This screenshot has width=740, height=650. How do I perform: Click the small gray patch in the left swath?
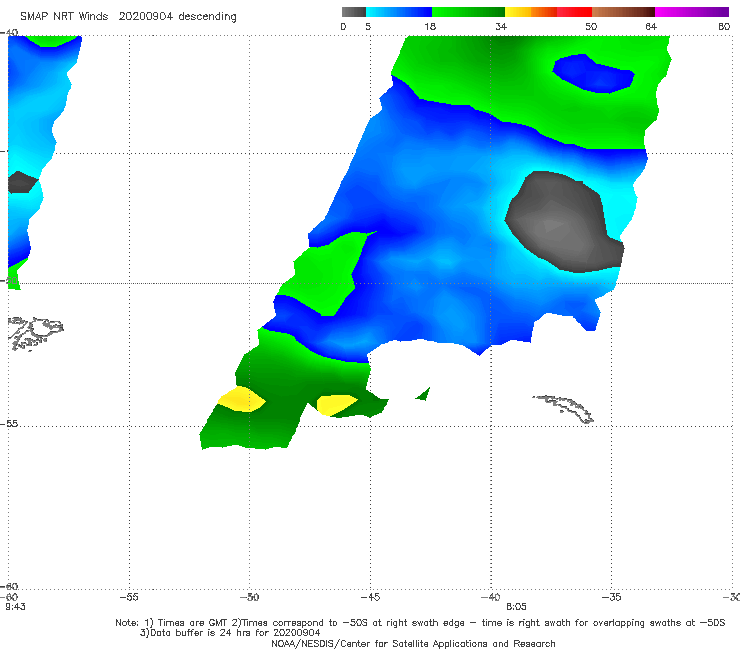[x=21, y=182]
